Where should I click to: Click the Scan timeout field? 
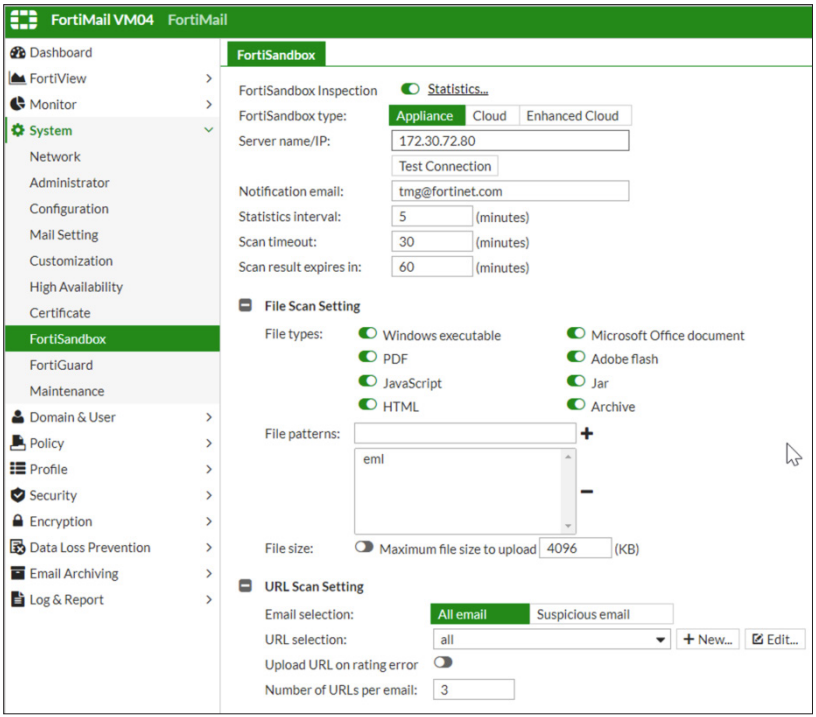pyautogui.click(x=432, y=241)
